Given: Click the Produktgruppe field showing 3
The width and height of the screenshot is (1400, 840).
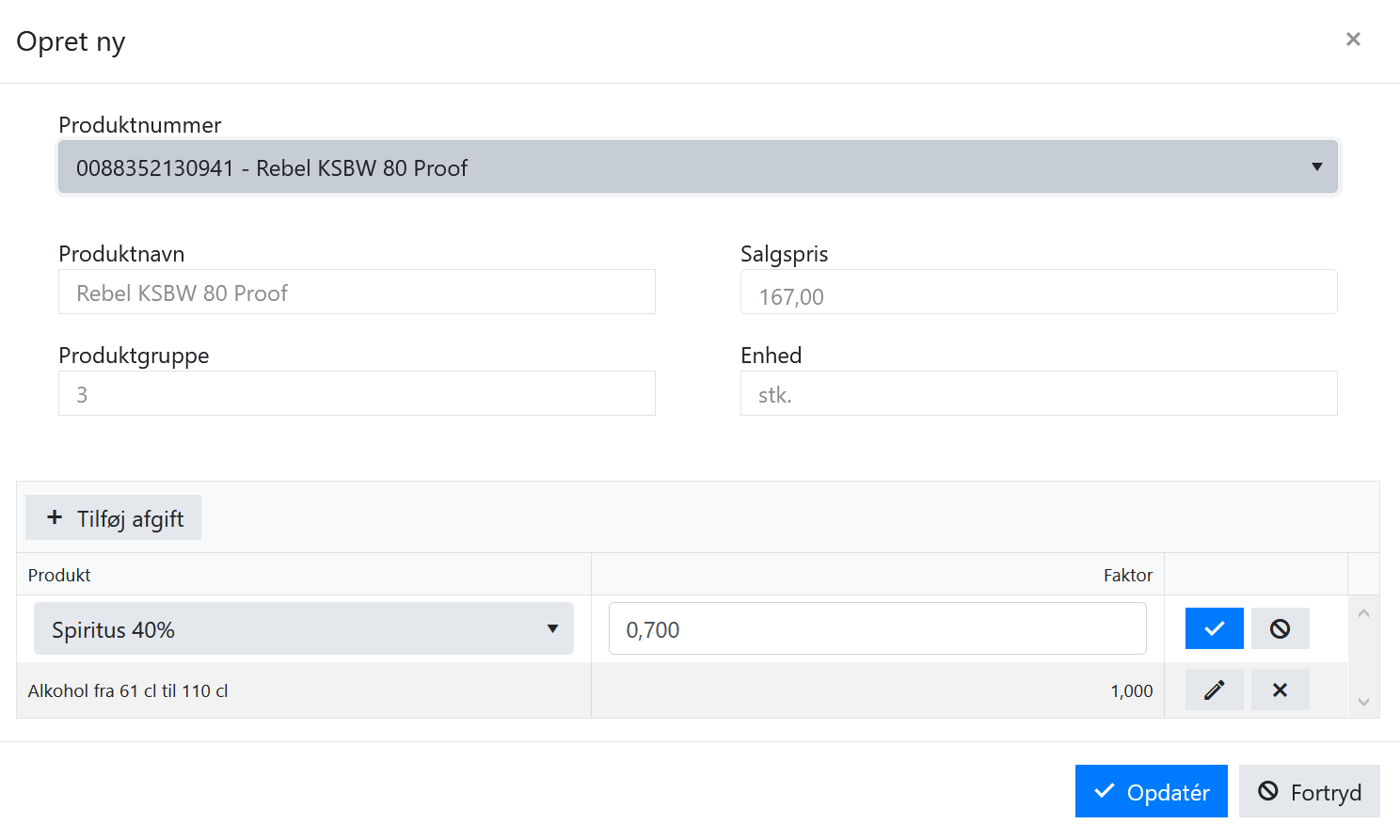Looking at the screenshot, I should point(358,393).
